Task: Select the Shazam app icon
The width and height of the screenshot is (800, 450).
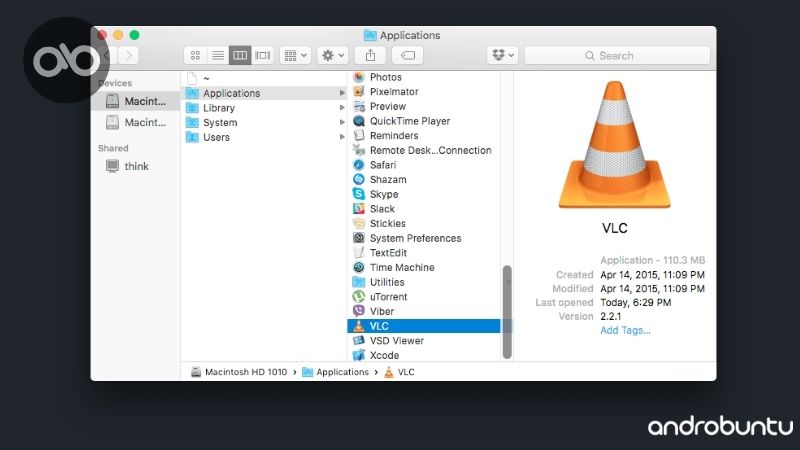Action: (x=359, y=180)
